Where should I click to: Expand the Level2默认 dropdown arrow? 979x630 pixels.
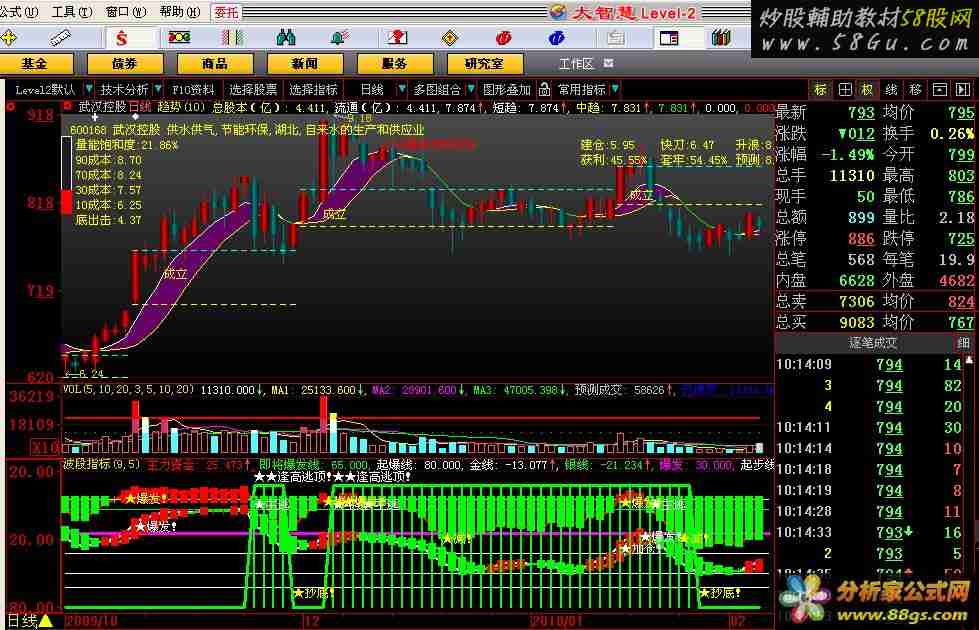[89, 89]
